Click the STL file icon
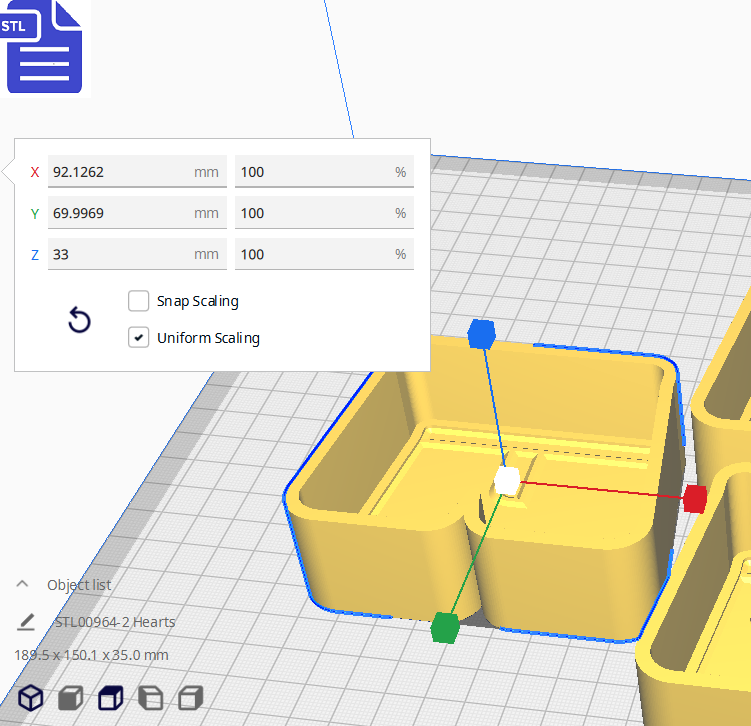Screen dimensions: 751x726 click(x=42, y=47)
